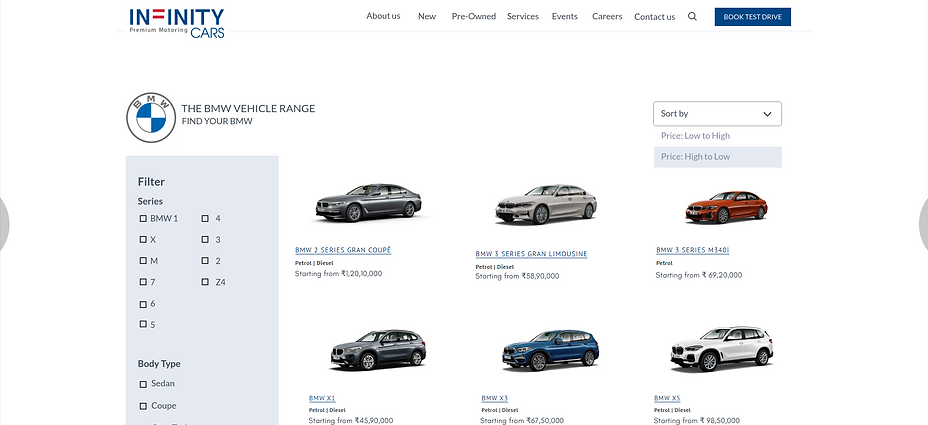Open the BMW X5 link
Viewport: 928px width, 425px height.
pyautogui.click(x=667, y=398)
